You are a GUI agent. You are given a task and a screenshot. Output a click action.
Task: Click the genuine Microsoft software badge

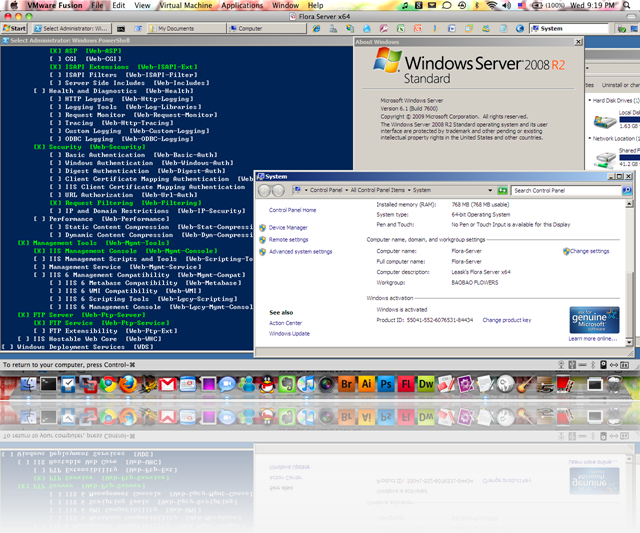pos(594,320)
